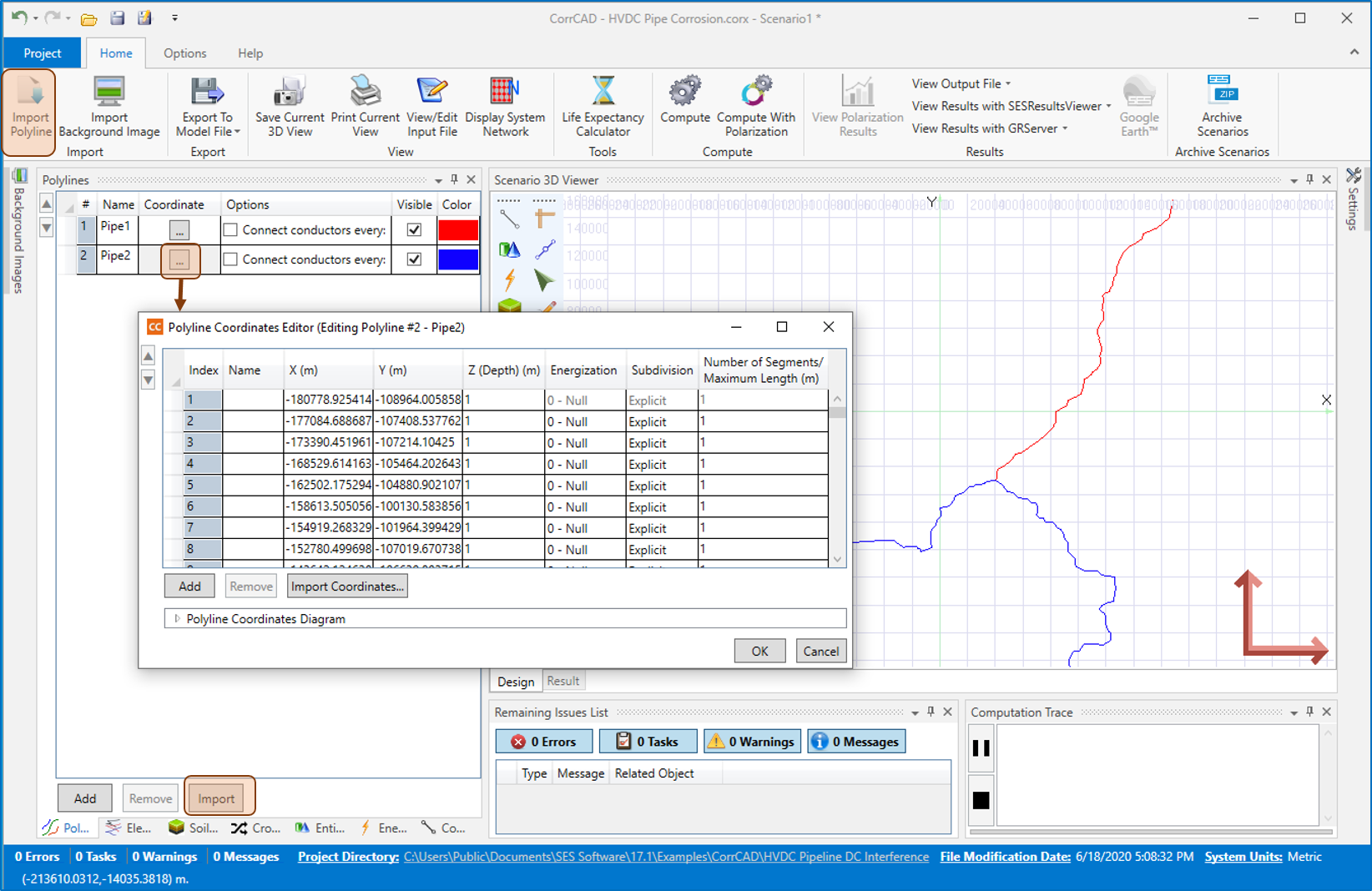The width and height of the screenshot is (1372, 891).
Task: Pause the computation trace
Action: pos(981,748)
